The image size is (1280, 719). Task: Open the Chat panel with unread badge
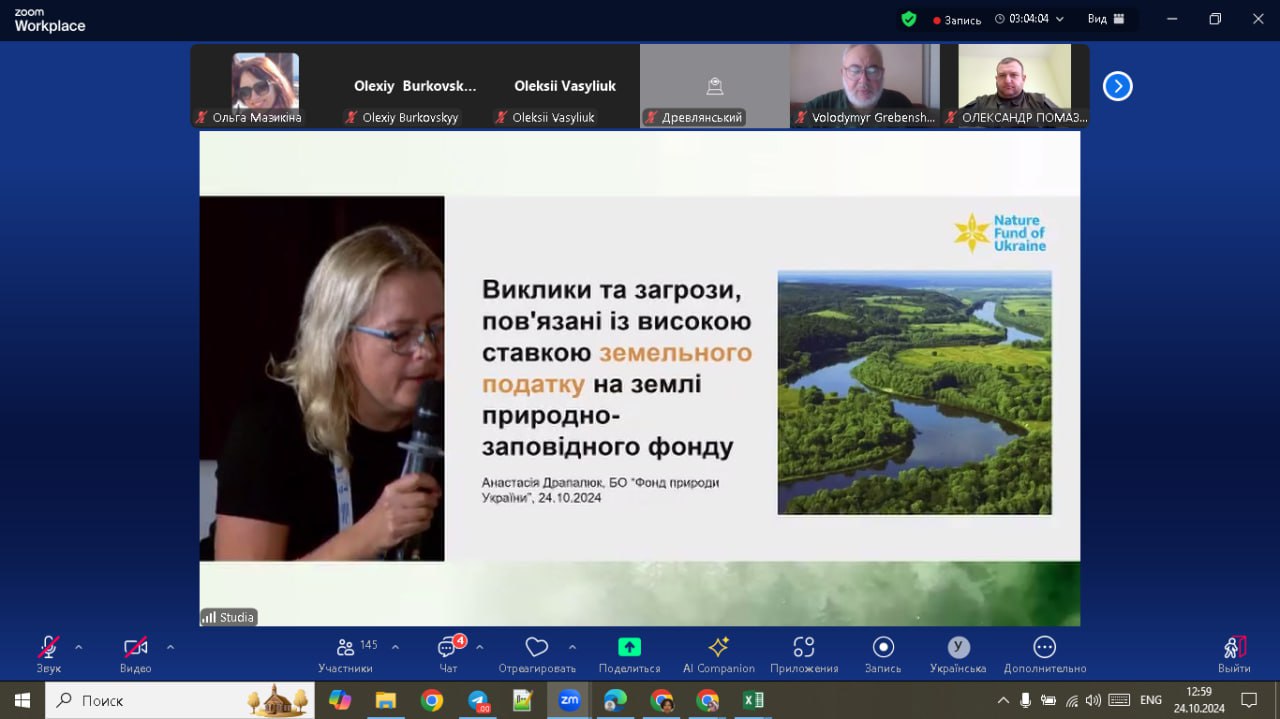(x=448, y=648)
